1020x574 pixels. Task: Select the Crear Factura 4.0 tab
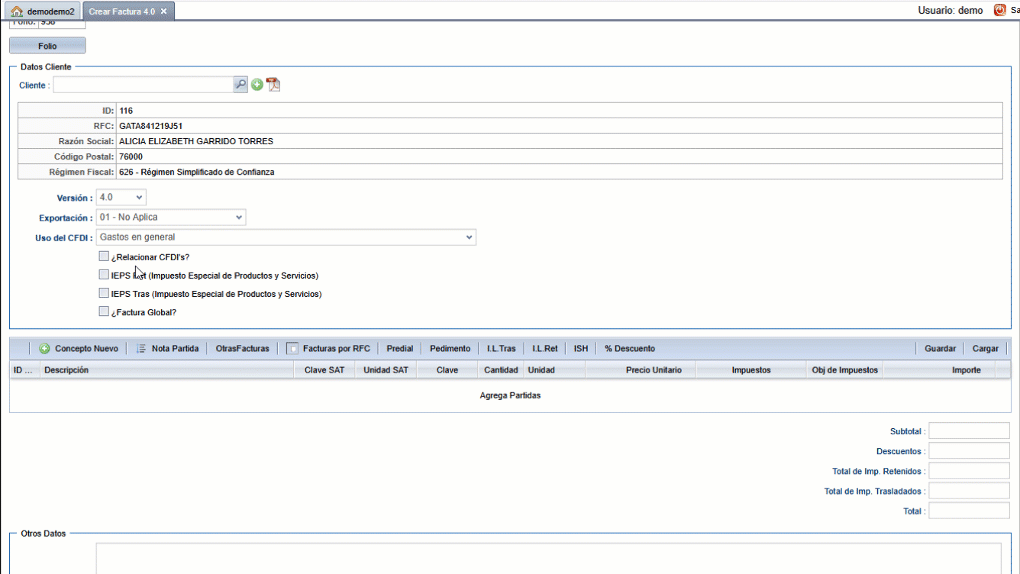point(121,11)
